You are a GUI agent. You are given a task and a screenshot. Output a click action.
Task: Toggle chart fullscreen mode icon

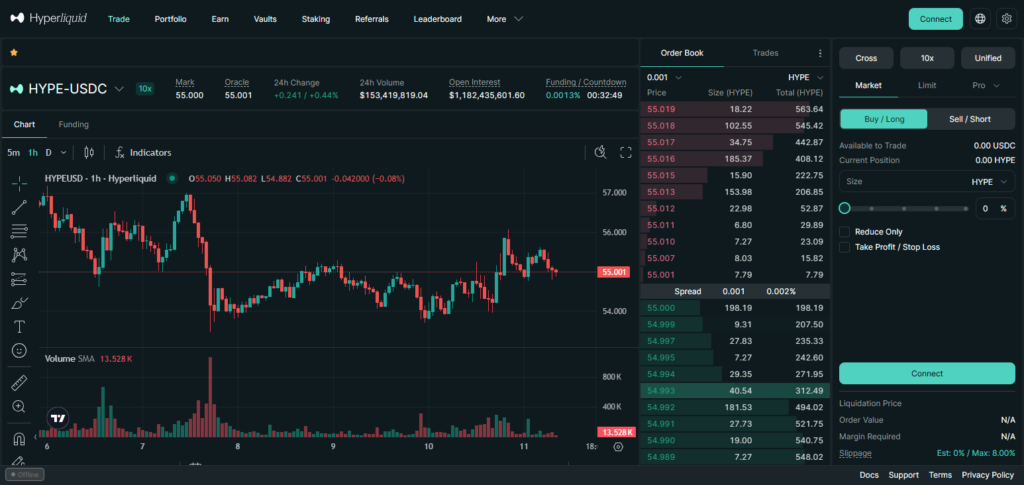[x=626, y=152]
